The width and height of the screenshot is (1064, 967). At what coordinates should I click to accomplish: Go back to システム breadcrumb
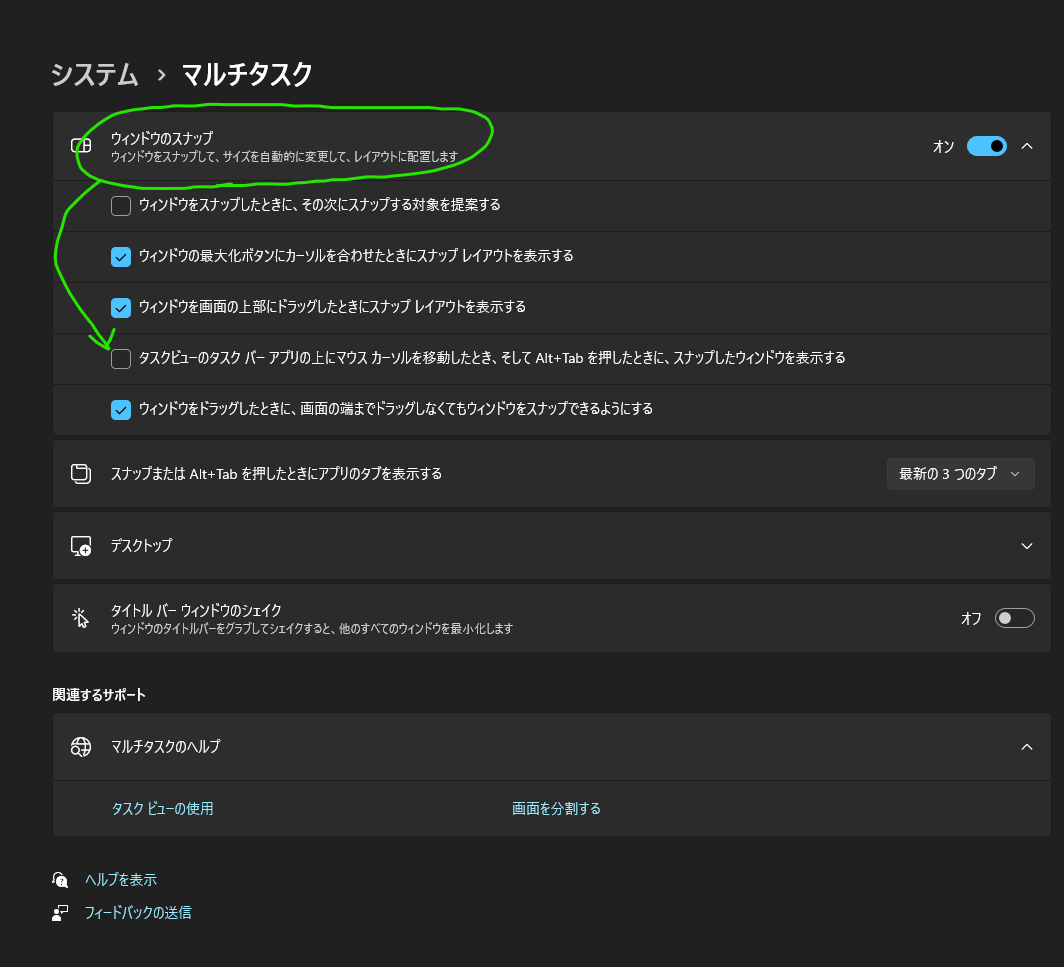tap(94, 74)
